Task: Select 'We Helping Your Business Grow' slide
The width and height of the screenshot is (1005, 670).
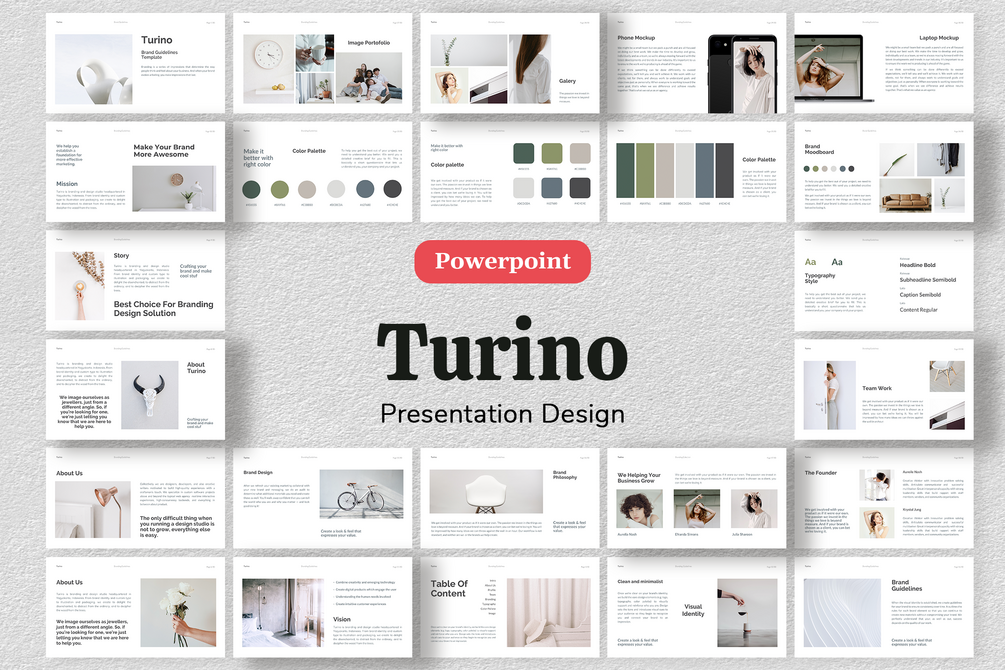Action: pyautogui.click(x=697, y=498)
